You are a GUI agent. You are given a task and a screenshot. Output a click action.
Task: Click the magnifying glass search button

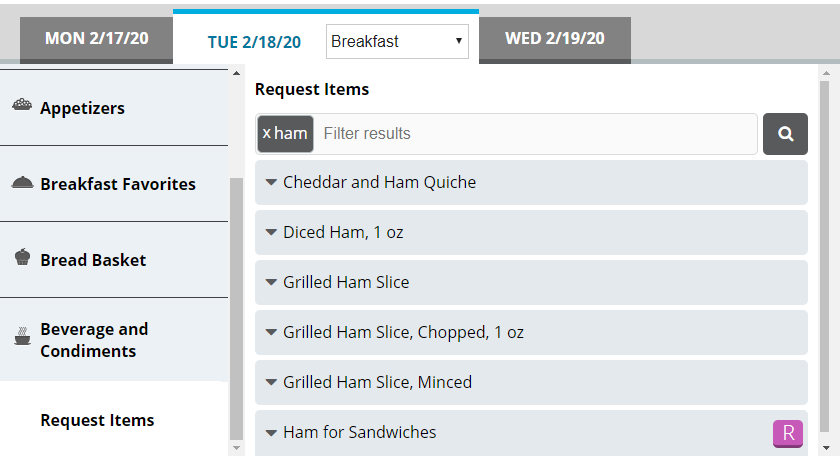tap(785, 134)
